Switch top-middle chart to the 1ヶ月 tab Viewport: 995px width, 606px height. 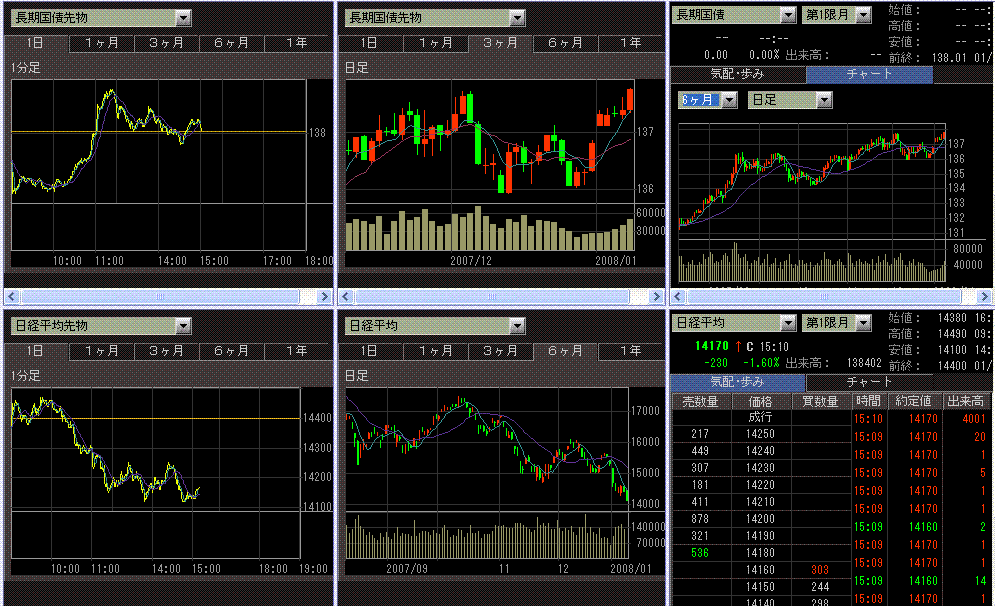(x=436, y=43)
